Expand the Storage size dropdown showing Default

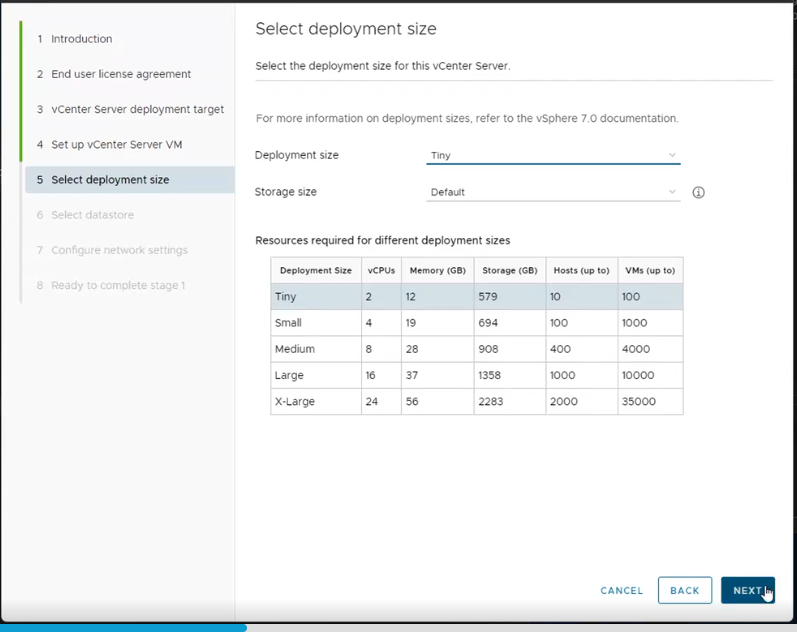(x=553, y=192)
